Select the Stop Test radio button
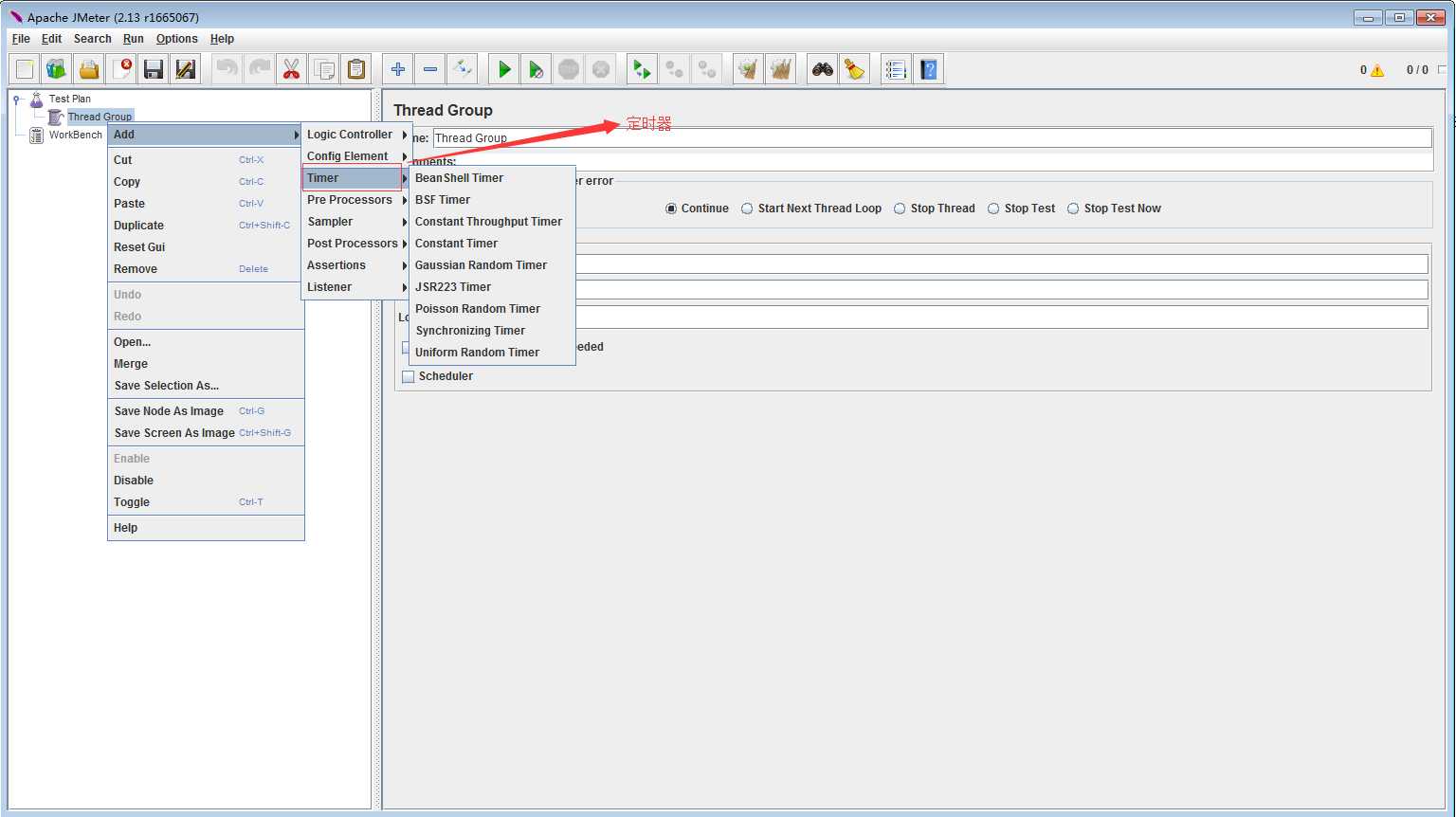The width and height of the screenshot is (1456, 817). (993, 209)
